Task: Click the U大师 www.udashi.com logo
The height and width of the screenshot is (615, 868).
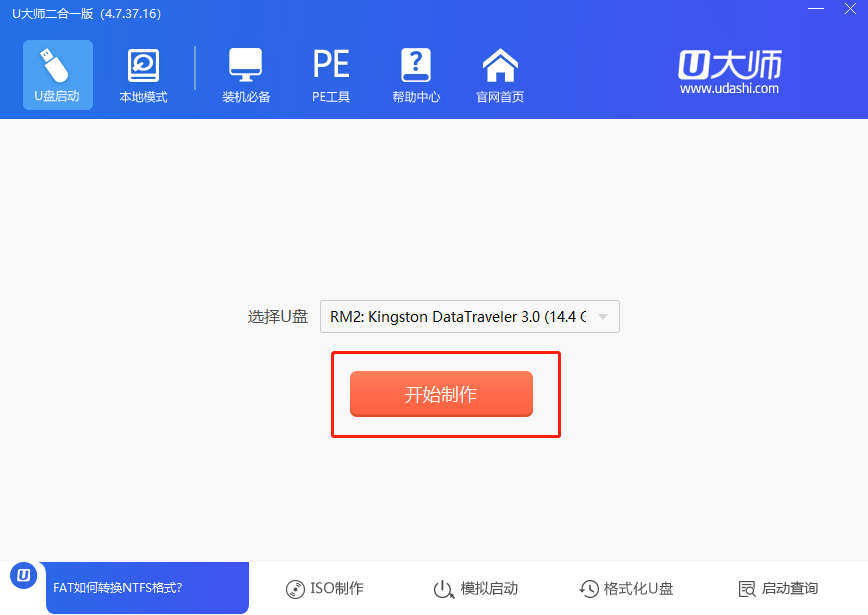Action: coord(730,73)
